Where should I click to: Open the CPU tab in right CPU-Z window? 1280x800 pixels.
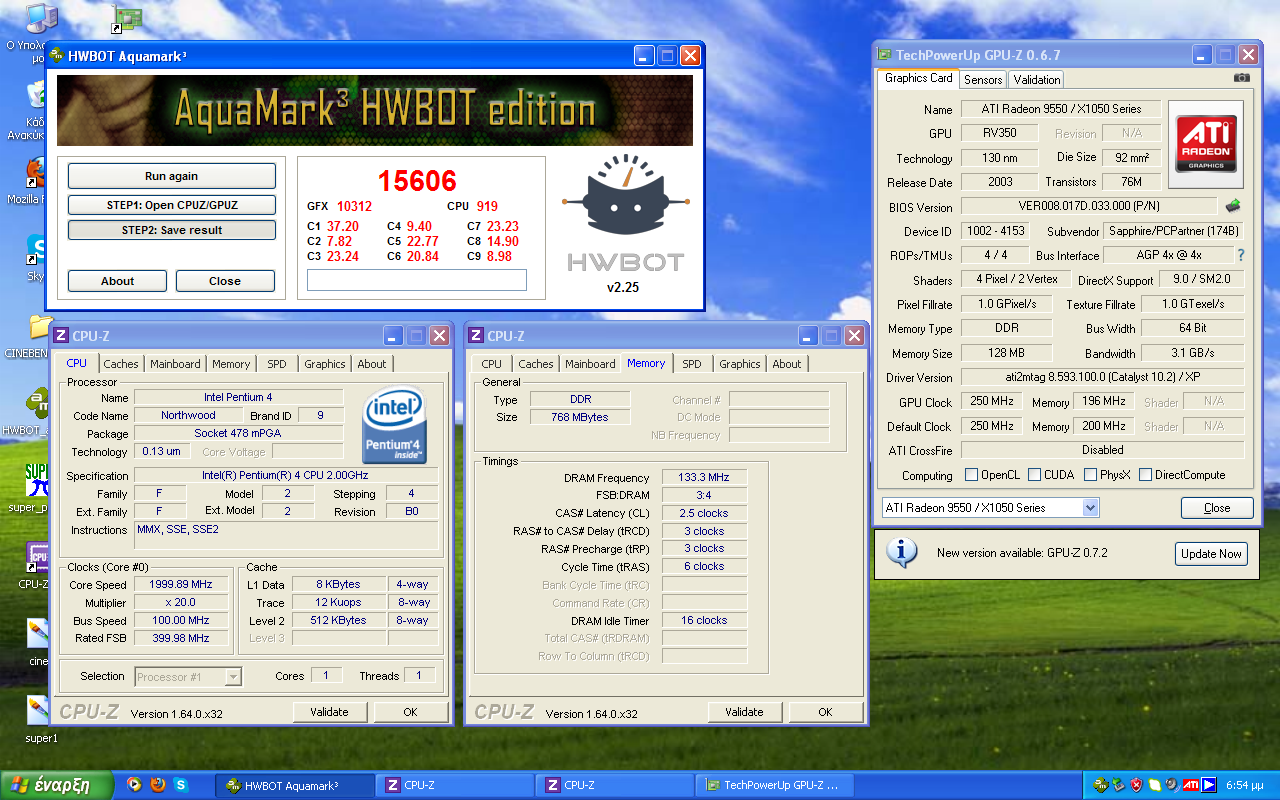pyautogui.click(x=491, y=364)
